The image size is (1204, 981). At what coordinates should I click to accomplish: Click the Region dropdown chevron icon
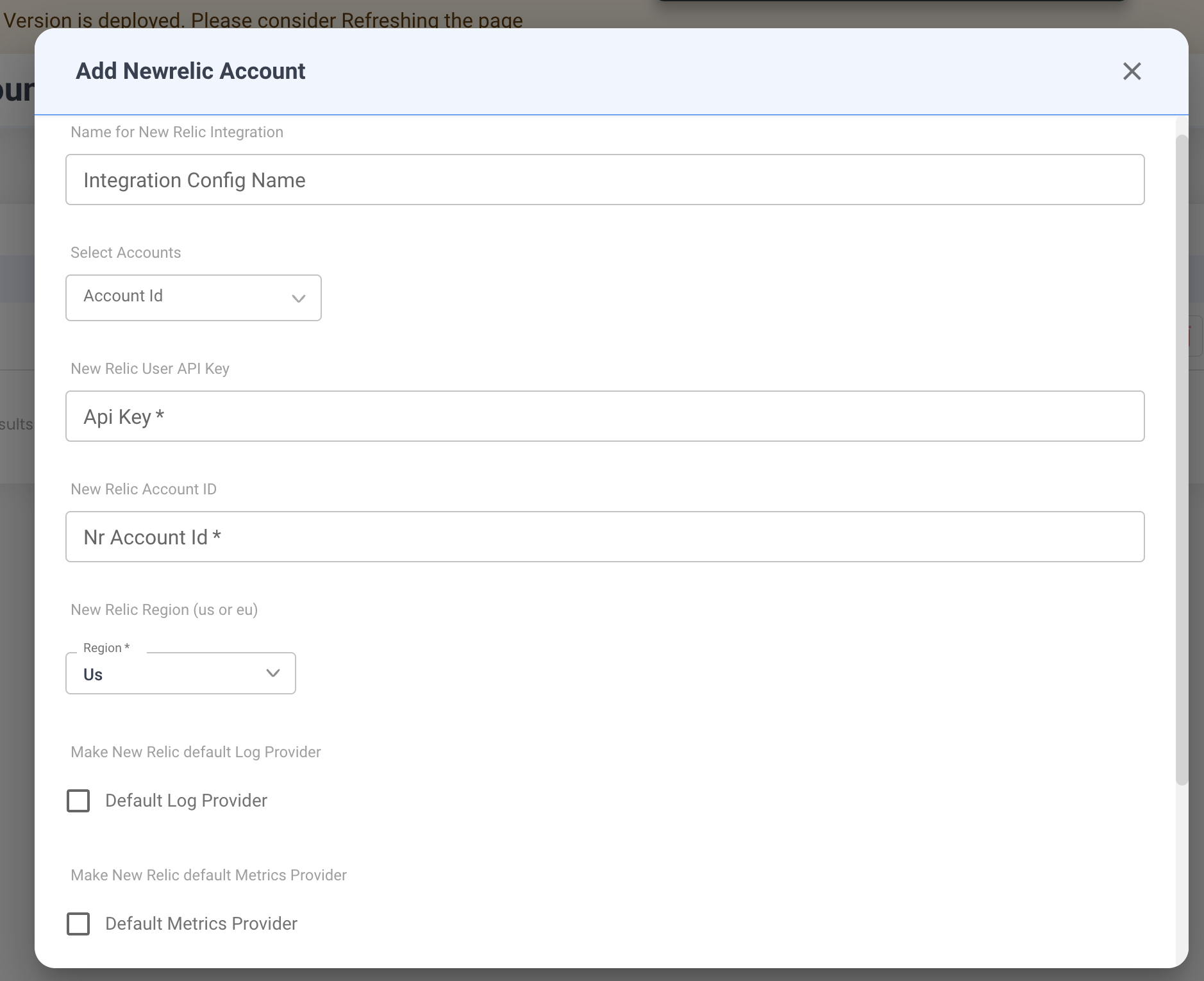[272, 673]
